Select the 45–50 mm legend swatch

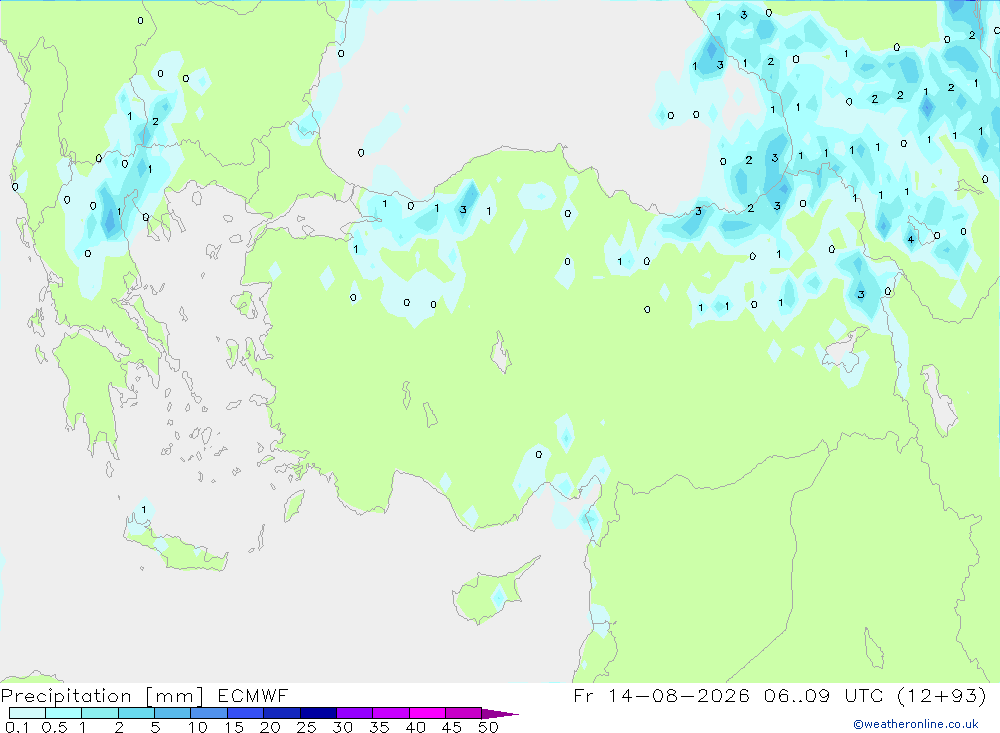464,713
